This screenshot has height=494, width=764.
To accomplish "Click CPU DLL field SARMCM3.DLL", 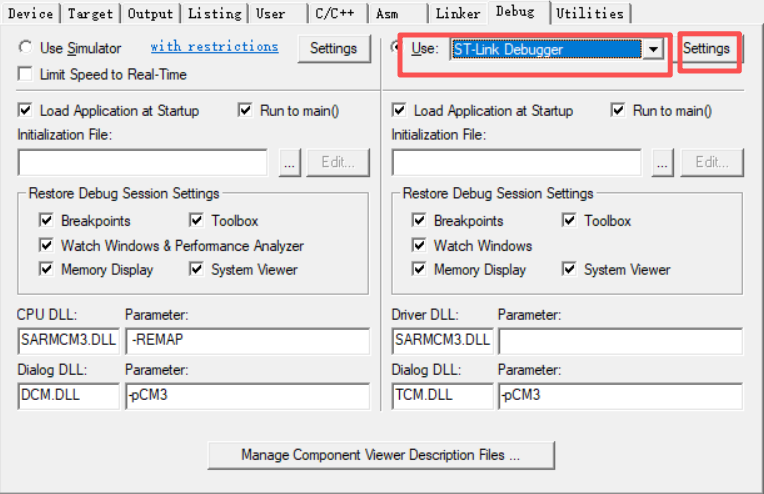I will click(69, 341).
